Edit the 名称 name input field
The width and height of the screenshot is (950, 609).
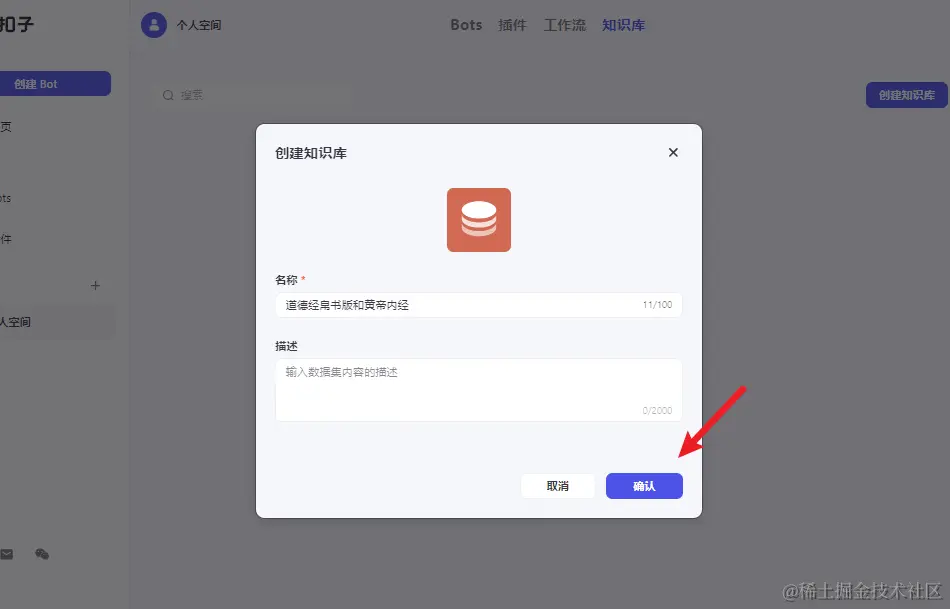[479, 305]
